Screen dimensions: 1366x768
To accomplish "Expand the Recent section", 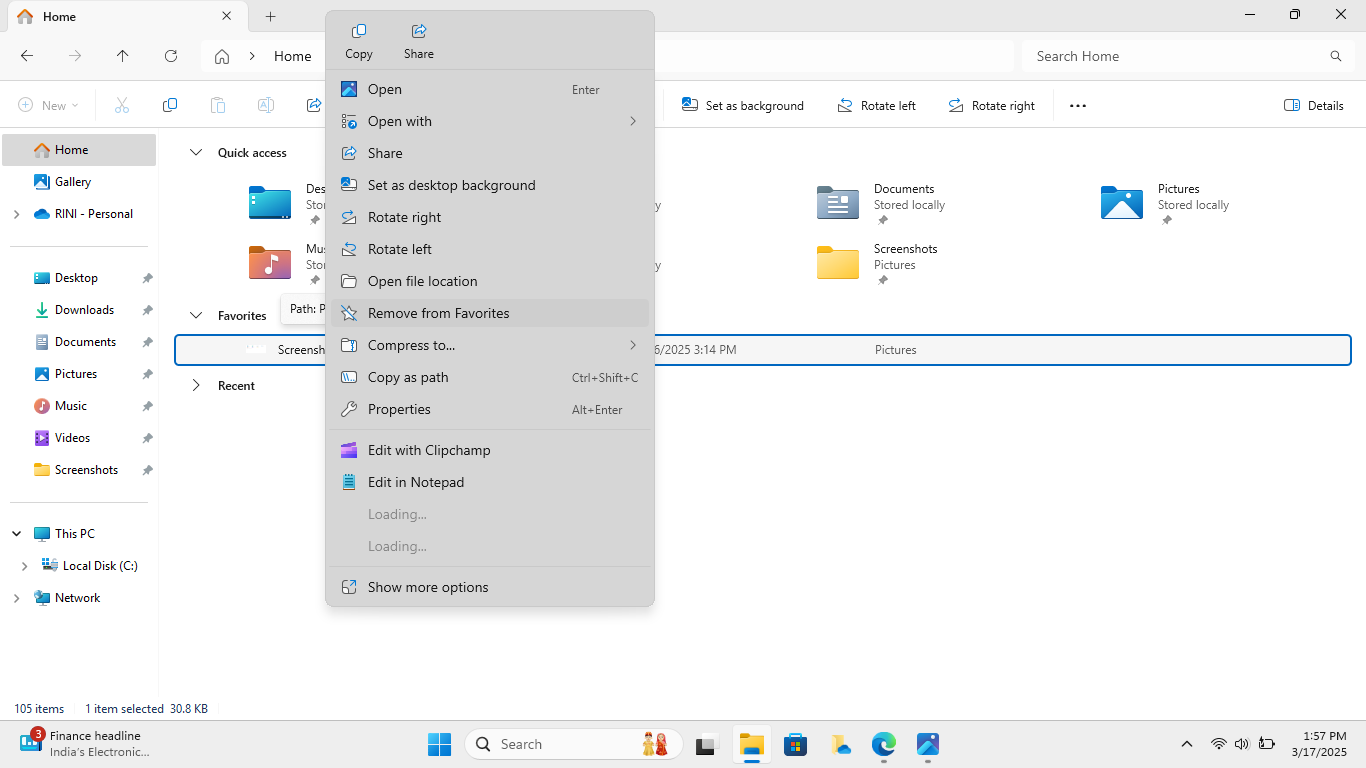I will tap(196, 386).
